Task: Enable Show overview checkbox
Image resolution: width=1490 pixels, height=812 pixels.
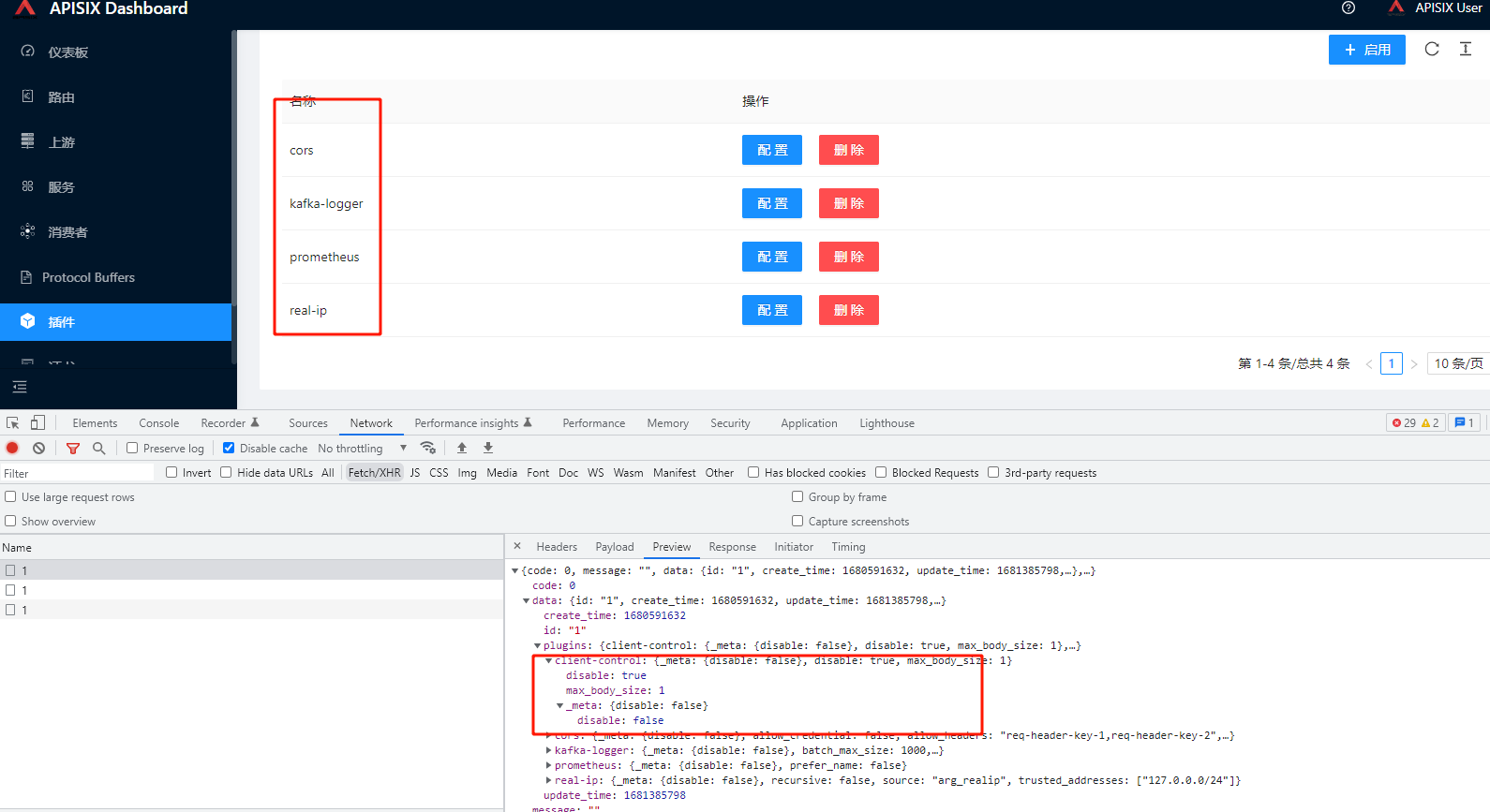Action: pyautogui.click(x=10, y=521)
